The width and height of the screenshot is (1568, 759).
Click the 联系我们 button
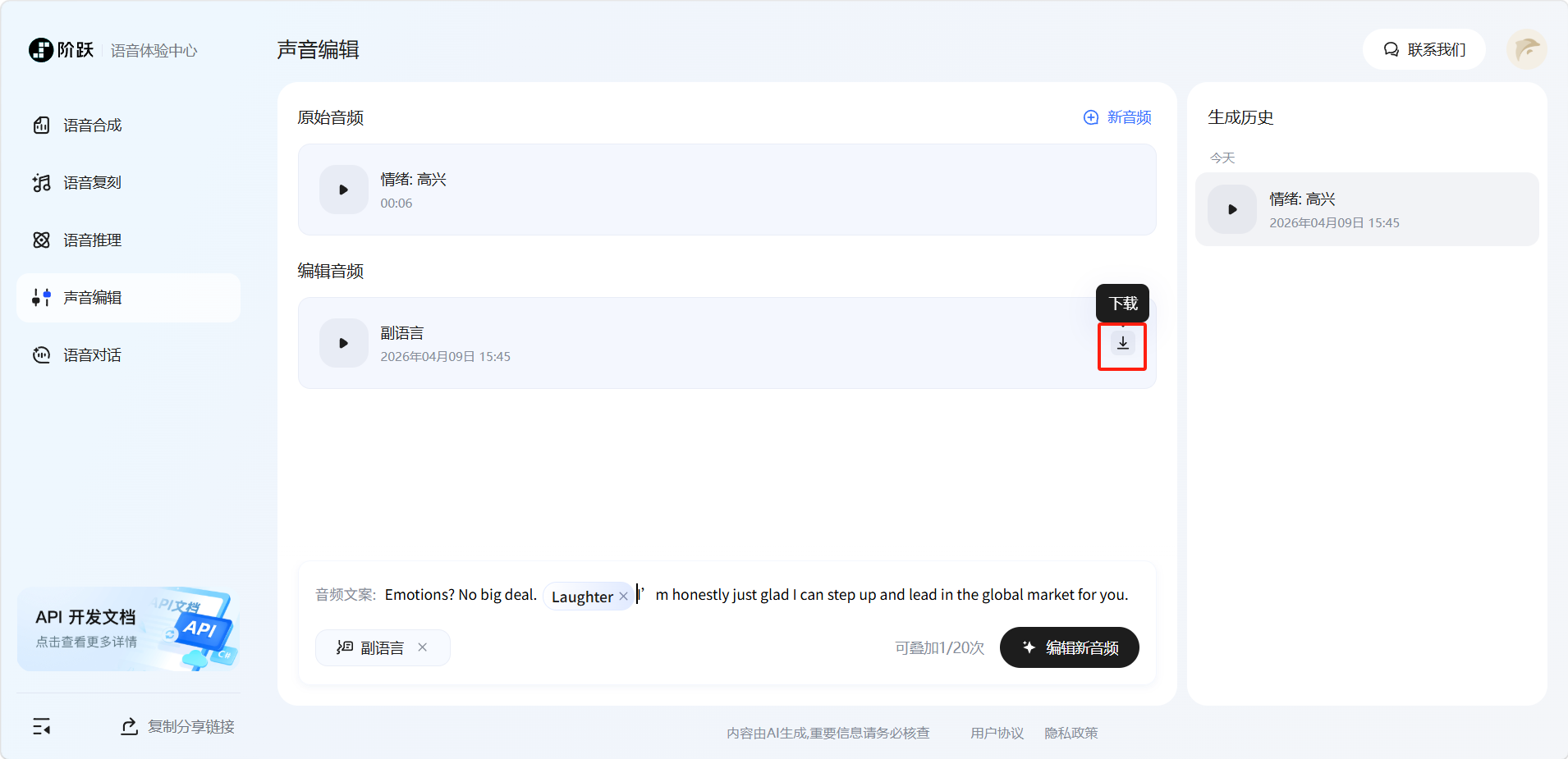pyautogui.click(x=1424, y=50)
